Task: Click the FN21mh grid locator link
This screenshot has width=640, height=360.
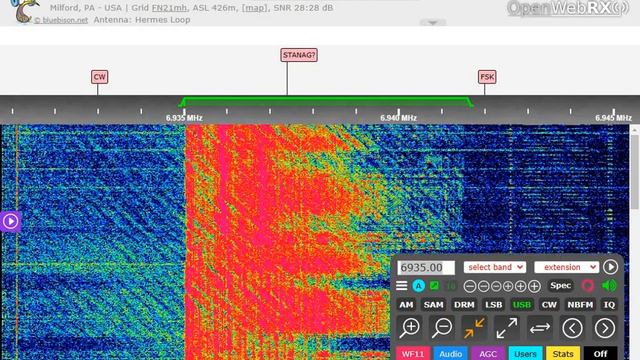Action: pyautogui.click(x=169, y=8)
